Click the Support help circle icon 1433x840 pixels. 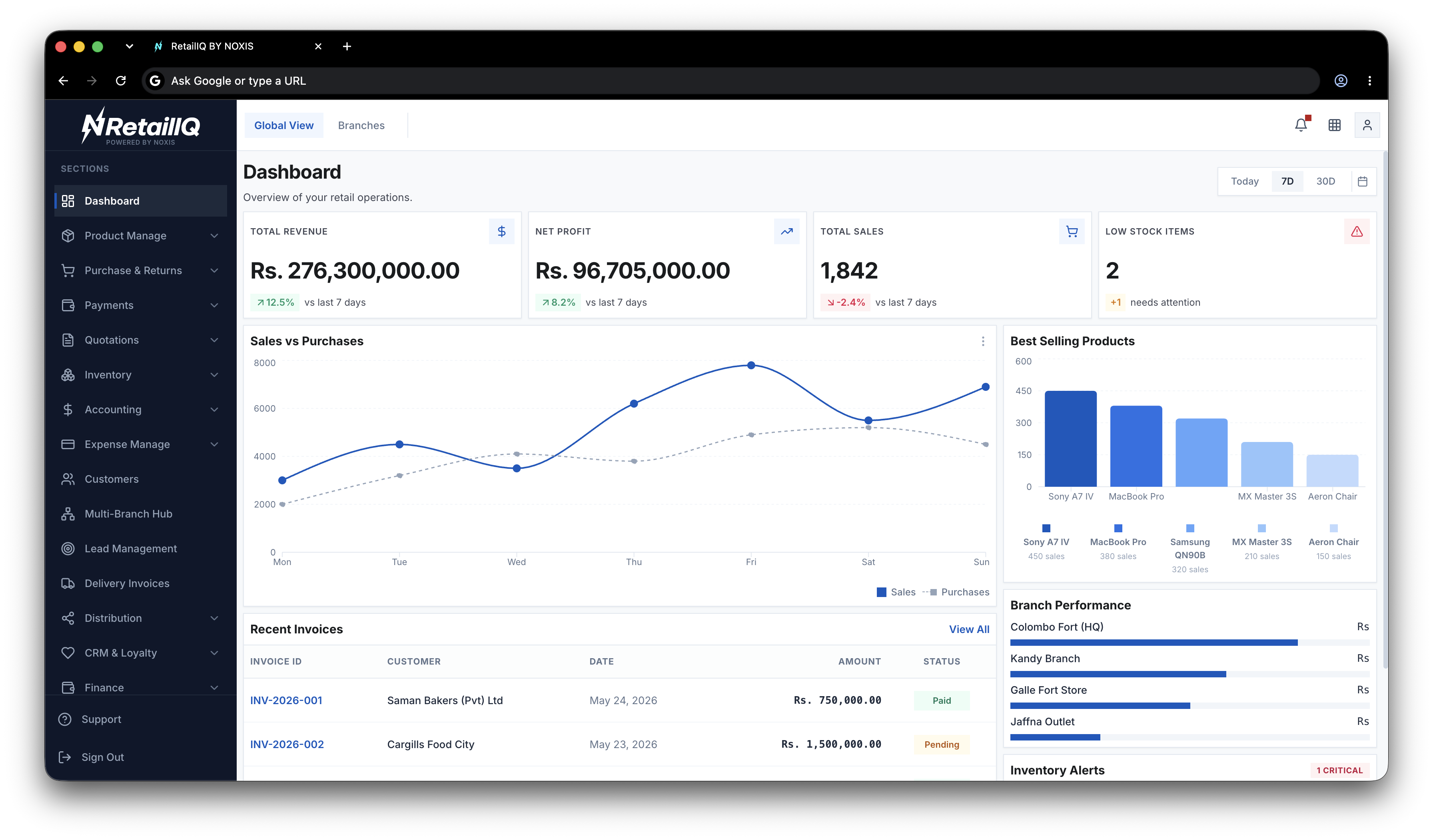[x=65, y=719]
